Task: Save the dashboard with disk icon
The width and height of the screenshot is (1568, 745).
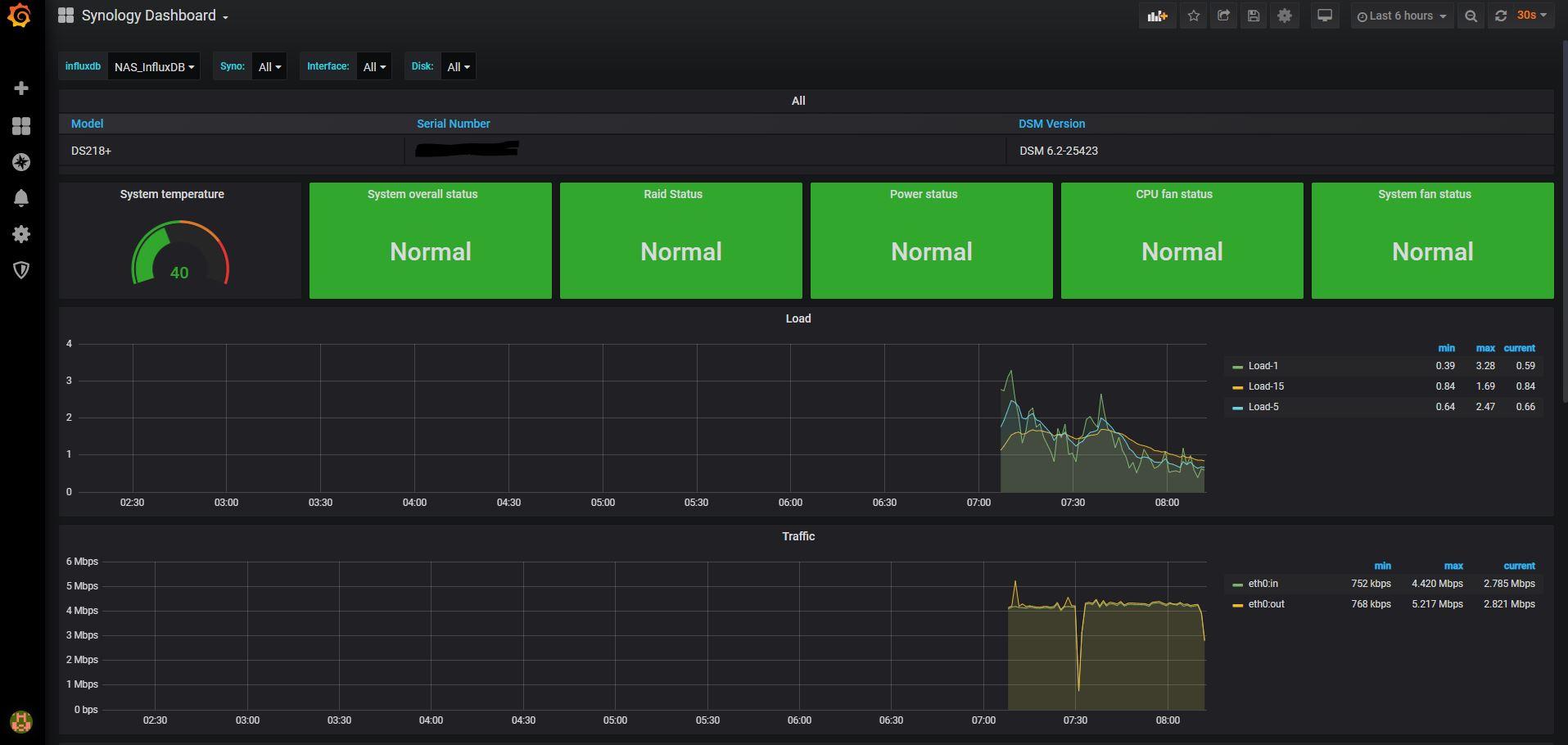Action: click(x=1253, y=16)
